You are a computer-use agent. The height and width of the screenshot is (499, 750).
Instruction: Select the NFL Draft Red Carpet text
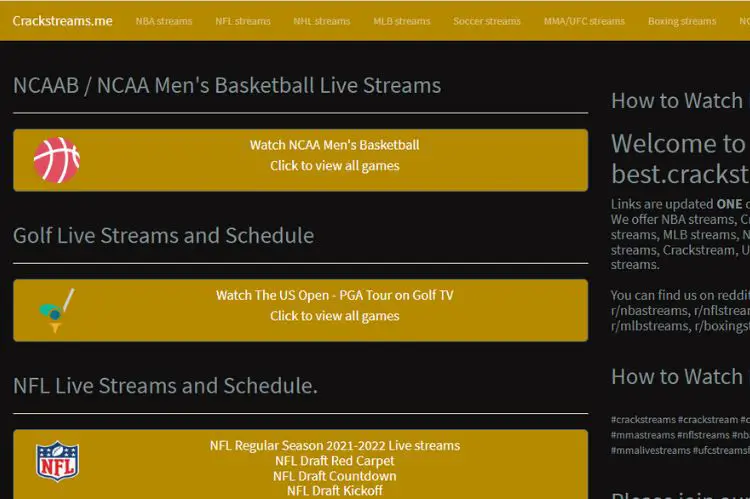click(335, 461)
